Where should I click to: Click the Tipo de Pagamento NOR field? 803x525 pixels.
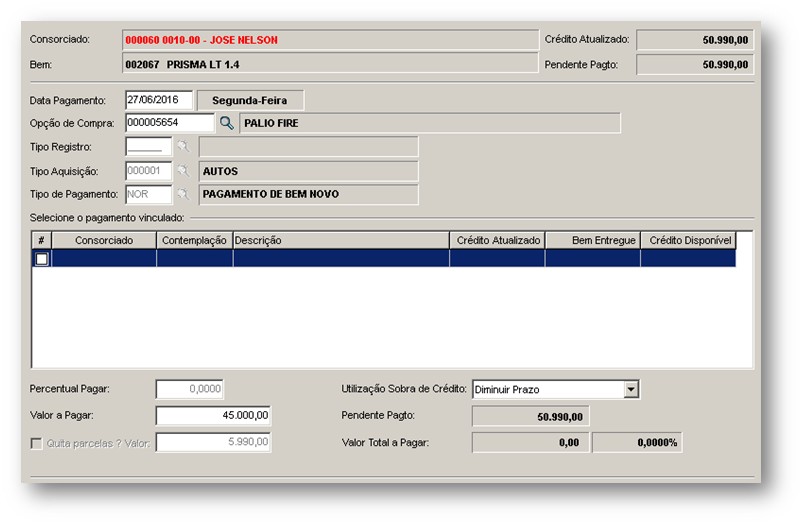[149, 194]
